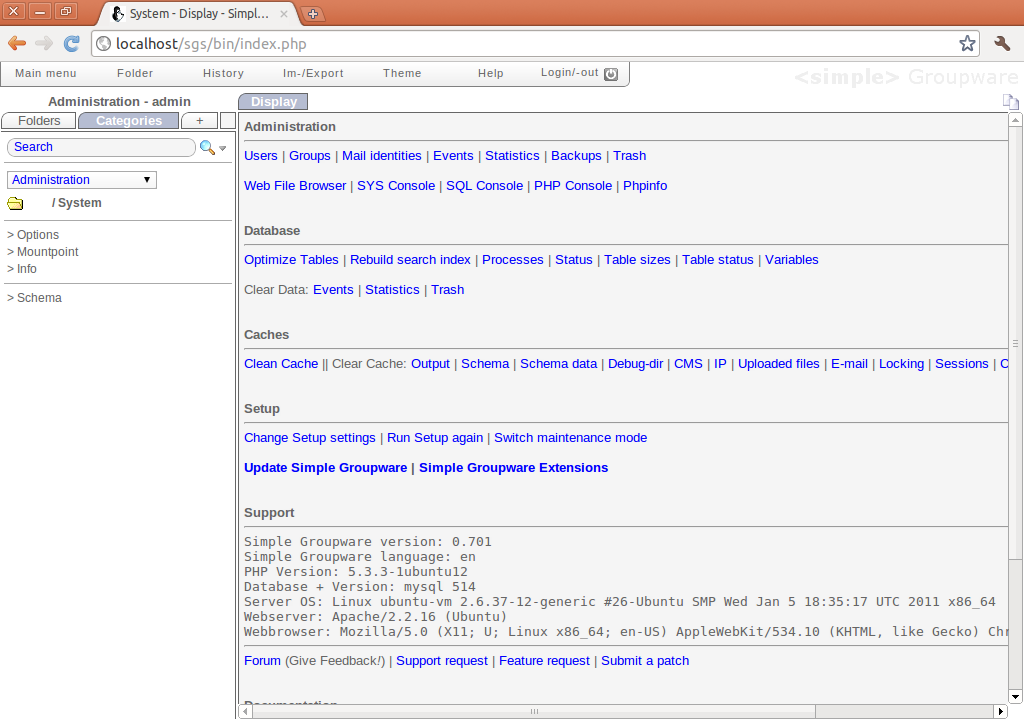Click the / System folder label
The width and height of the screenshot is (1024, 720).
[x=76, y=203]
